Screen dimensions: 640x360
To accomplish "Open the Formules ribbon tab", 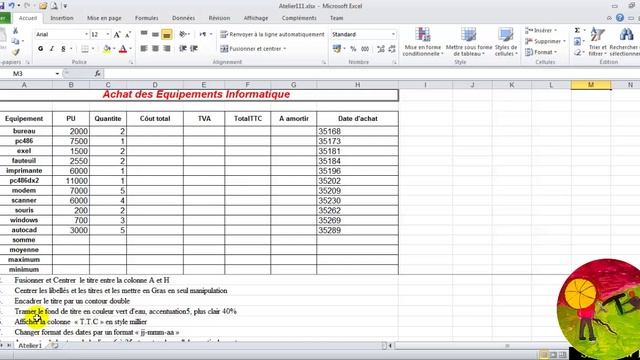I will (147, 18).
